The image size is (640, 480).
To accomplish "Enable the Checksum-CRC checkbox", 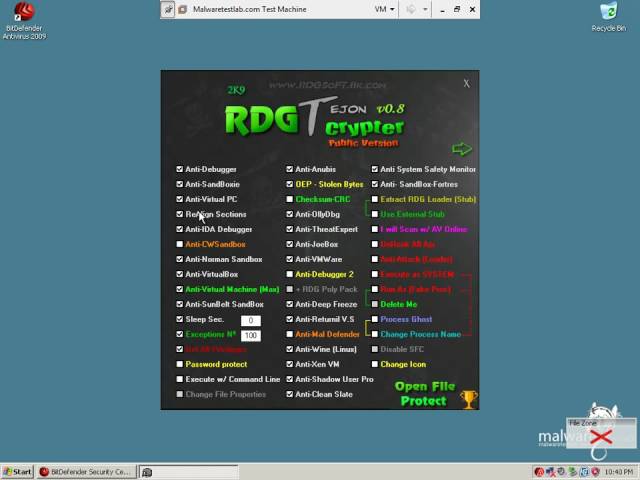I will 289,199.
